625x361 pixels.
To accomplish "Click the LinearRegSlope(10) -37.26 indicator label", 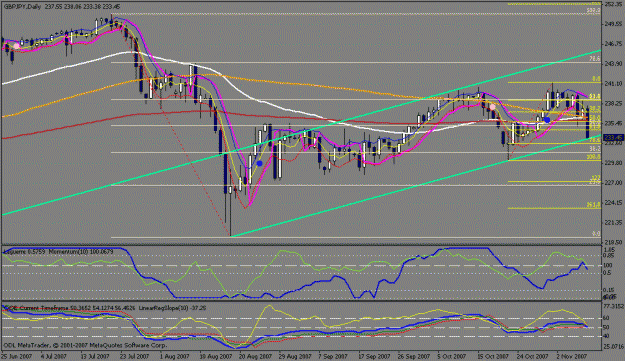I will [171, 308].
